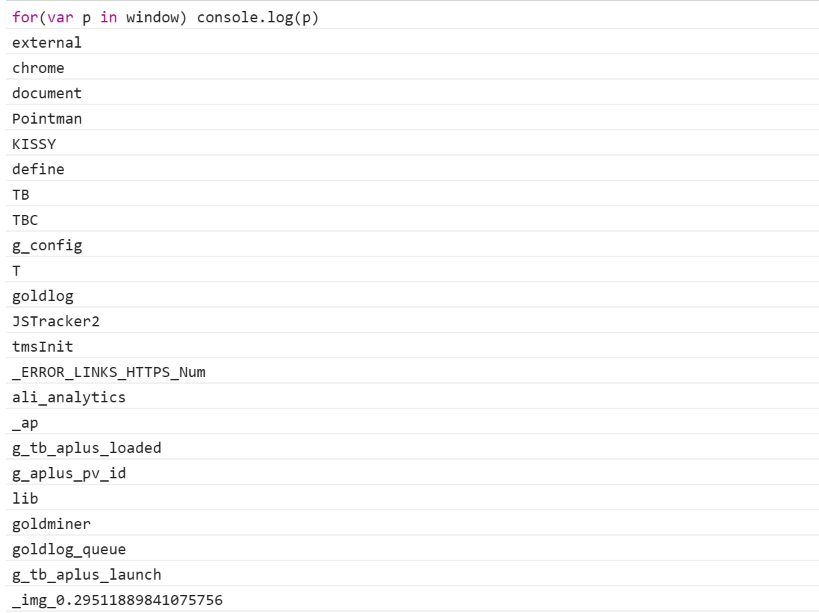The height and width of the screenshot is (613, 819).
Task: Select the 'ali_analytics' output line
Action: tap(412, 397)
